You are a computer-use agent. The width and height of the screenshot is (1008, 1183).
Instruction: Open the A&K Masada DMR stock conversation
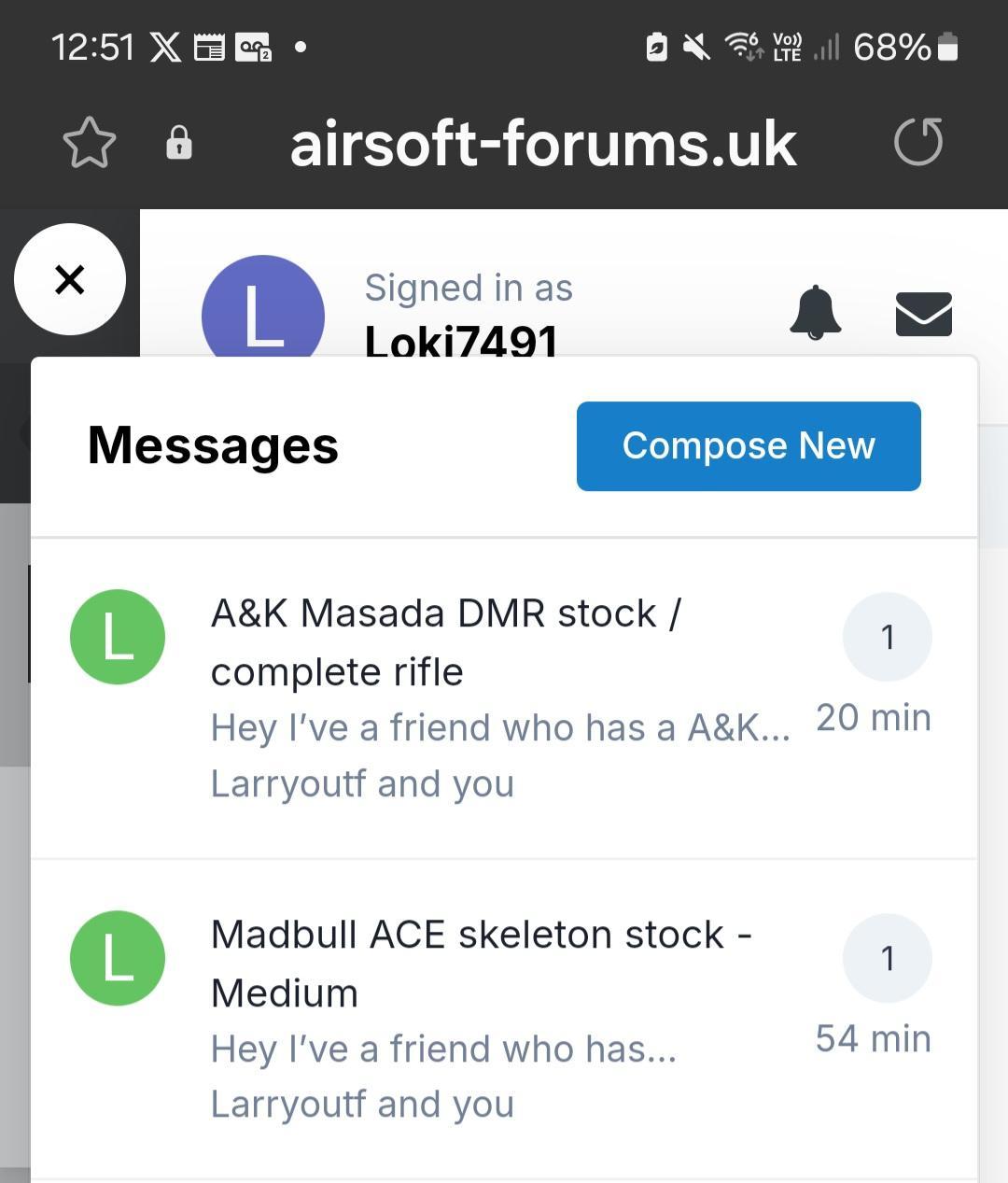coord(446,641)
